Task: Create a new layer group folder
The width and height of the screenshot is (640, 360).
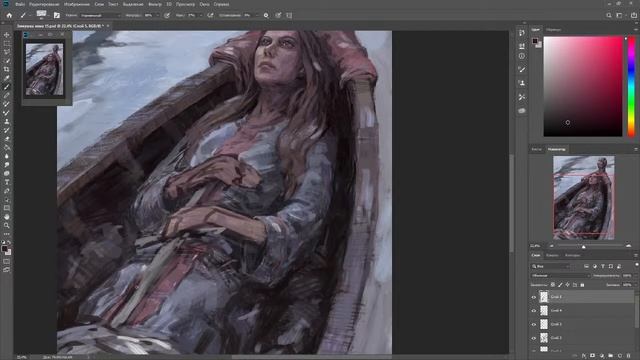Action: click(x=611, y=356)
